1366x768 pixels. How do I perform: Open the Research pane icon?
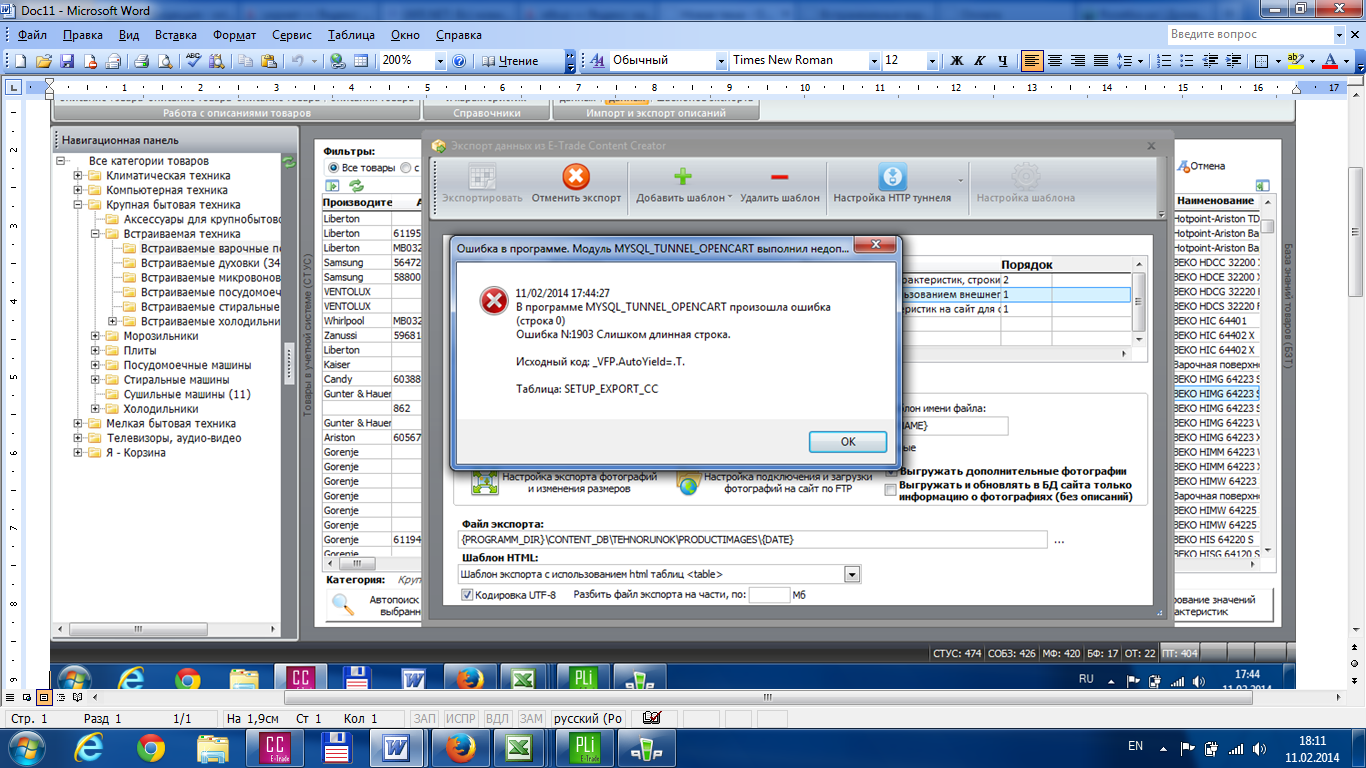[217, 61]
